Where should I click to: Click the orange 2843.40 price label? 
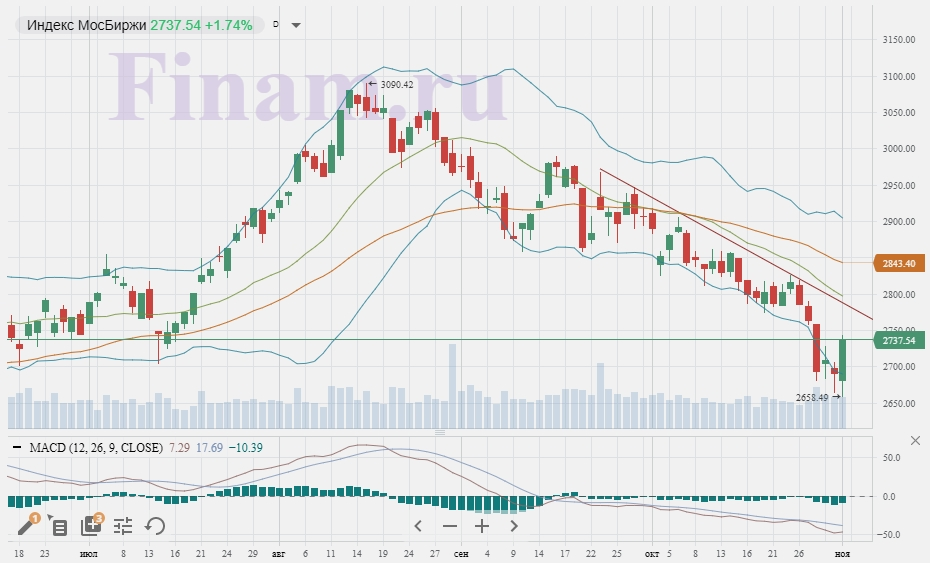pyautogui.click(x=897, y=264)
